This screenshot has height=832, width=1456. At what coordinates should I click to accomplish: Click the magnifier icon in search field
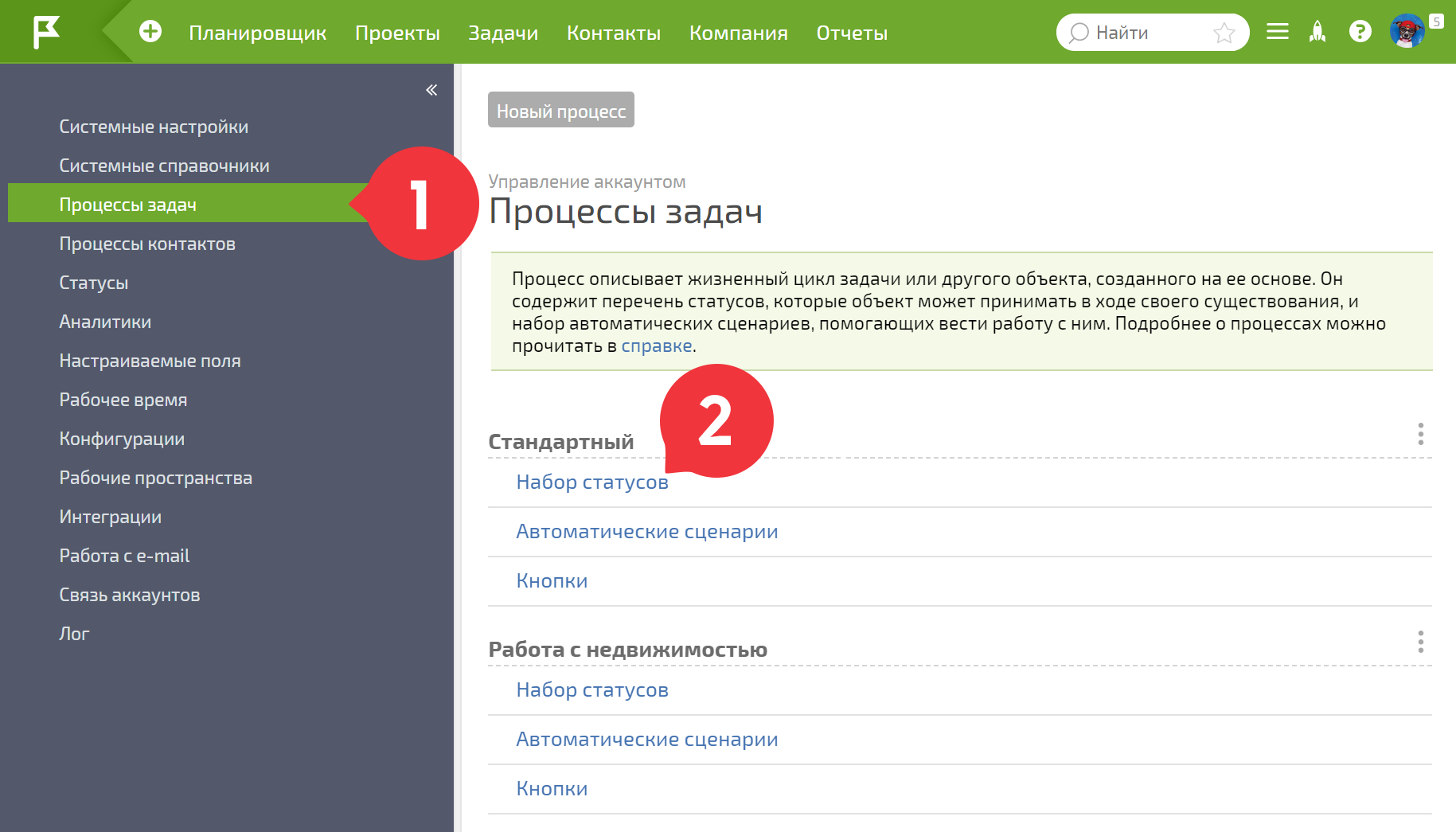coord(1079,33)
